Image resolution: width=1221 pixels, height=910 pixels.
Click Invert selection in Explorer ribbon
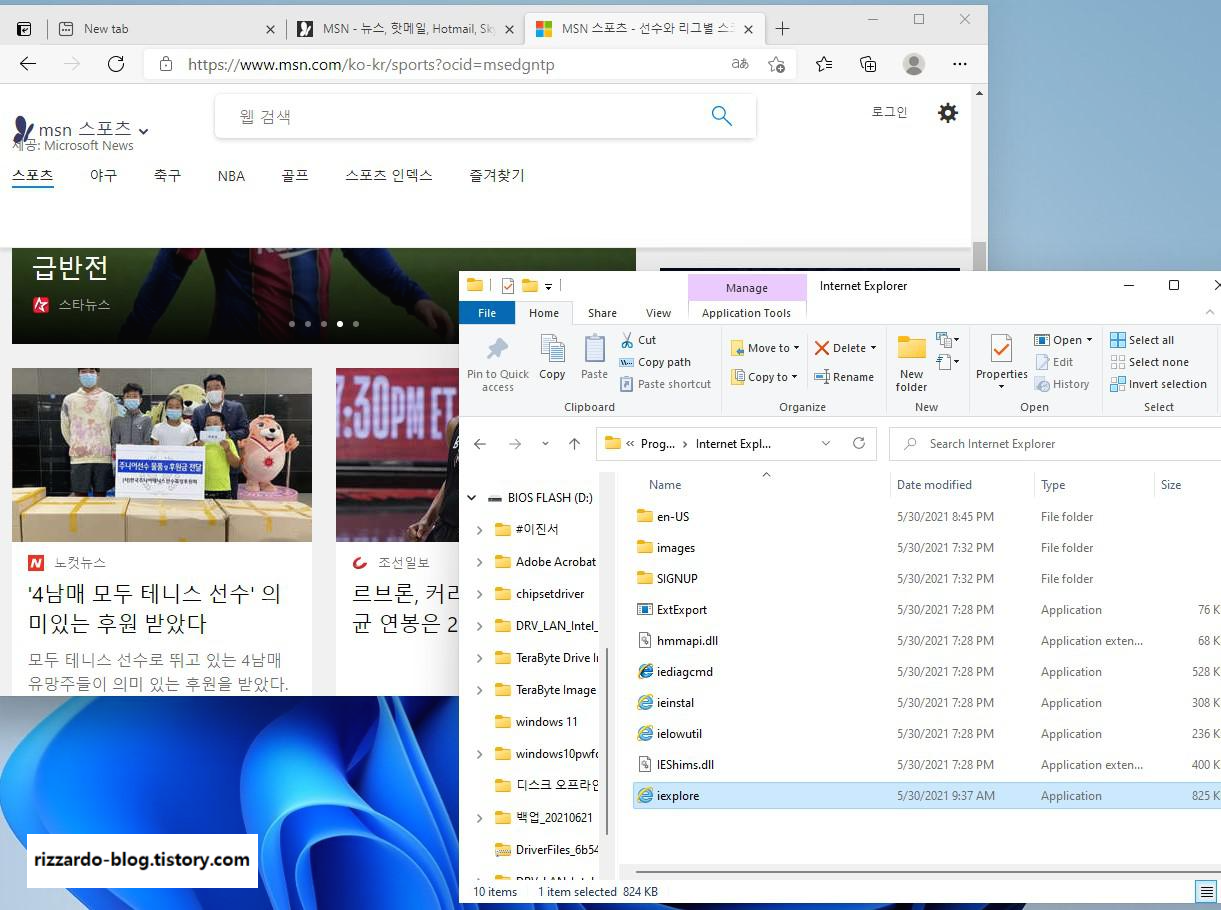(x=1158, y=384)
